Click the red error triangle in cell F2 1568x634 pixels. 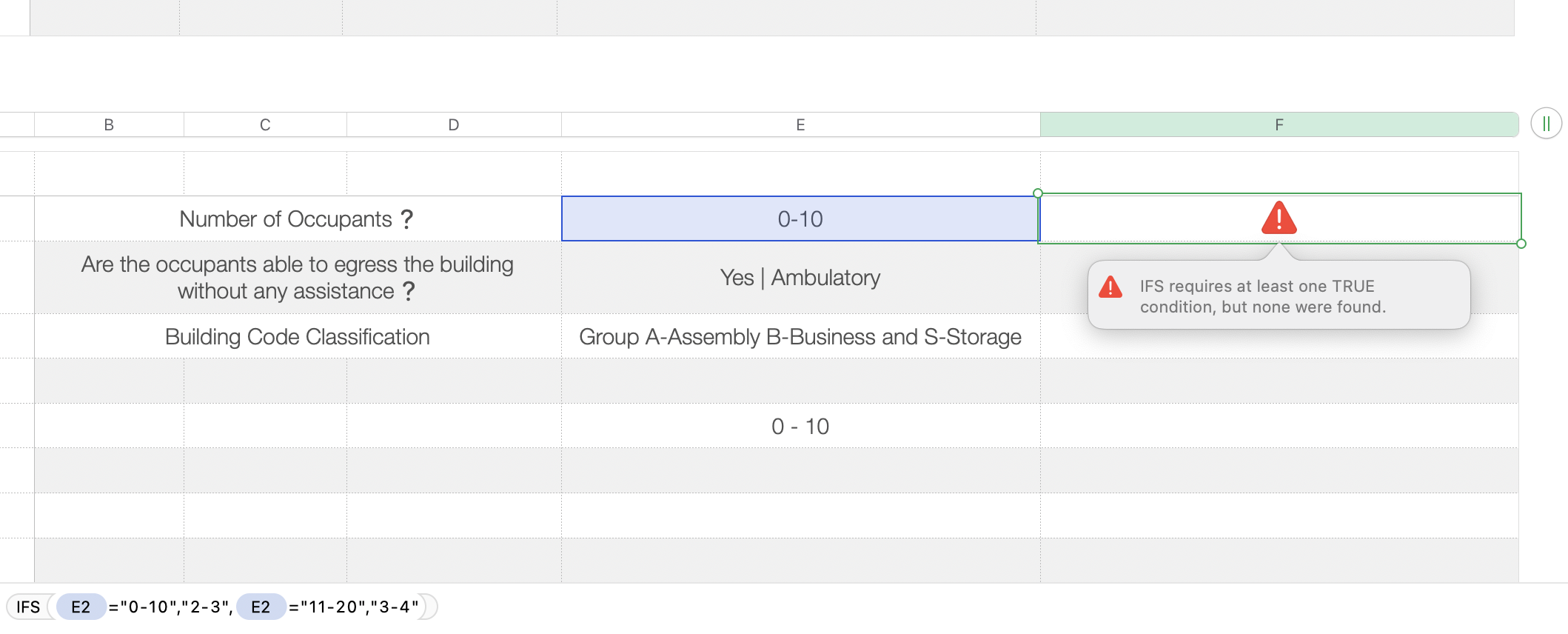1279,218
